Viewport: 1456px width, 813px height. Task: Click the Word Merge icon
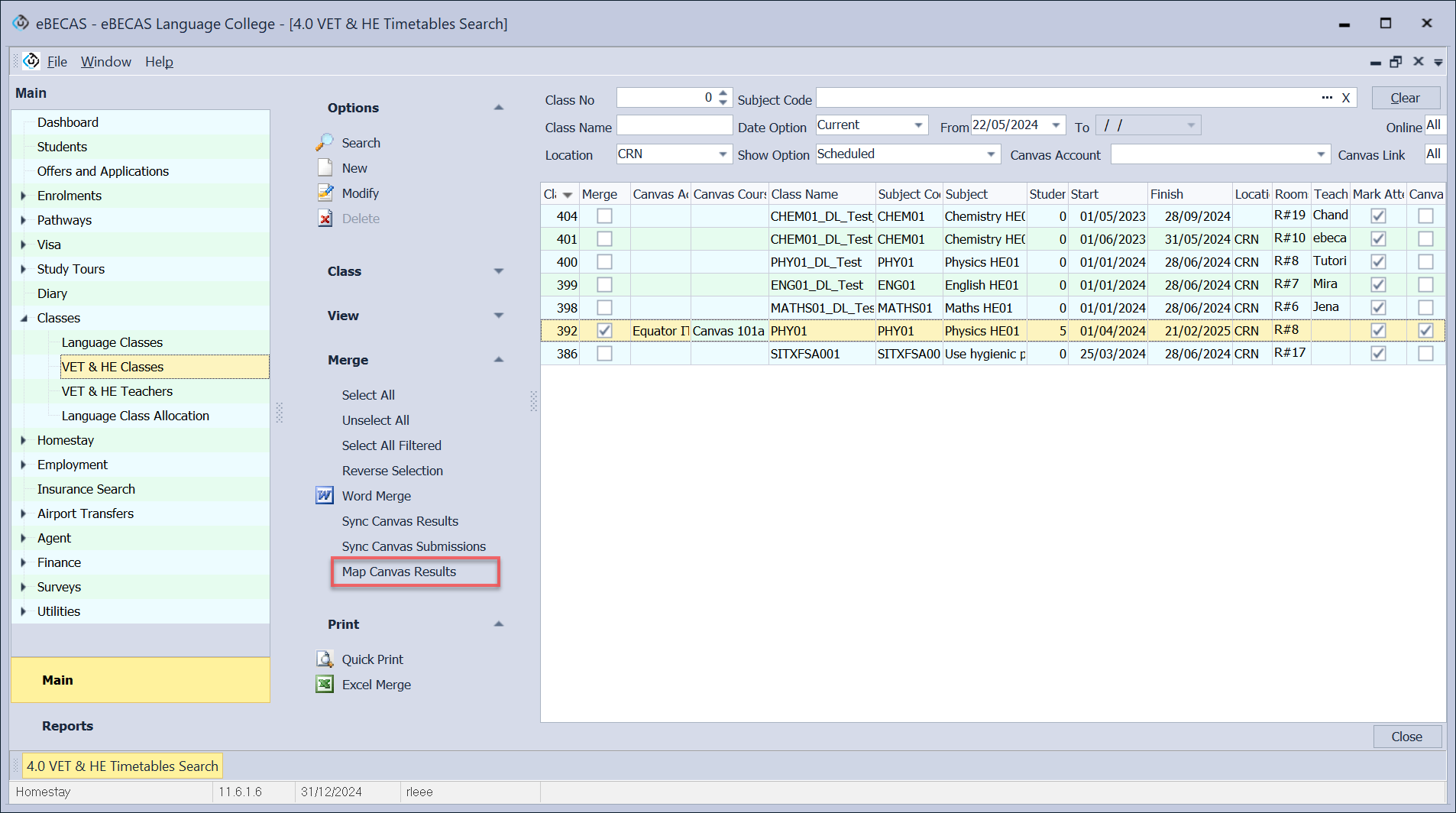click(x=325, y=496)
